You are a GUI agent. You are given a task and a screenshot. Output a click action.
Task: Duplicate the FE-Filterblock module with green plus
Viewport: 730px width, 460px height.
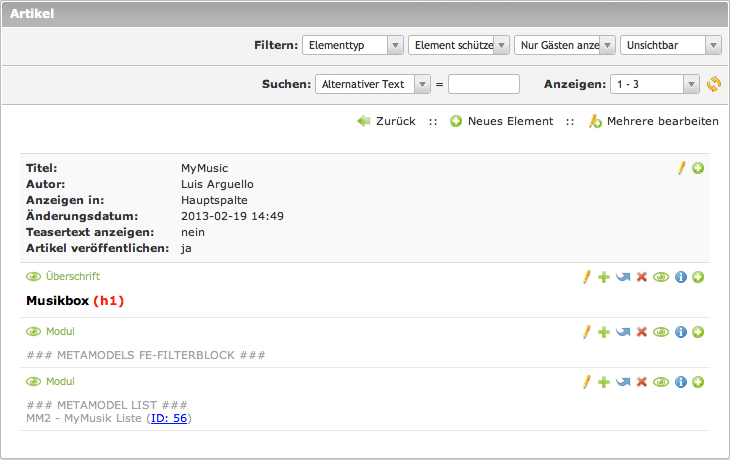pos(604,332)
